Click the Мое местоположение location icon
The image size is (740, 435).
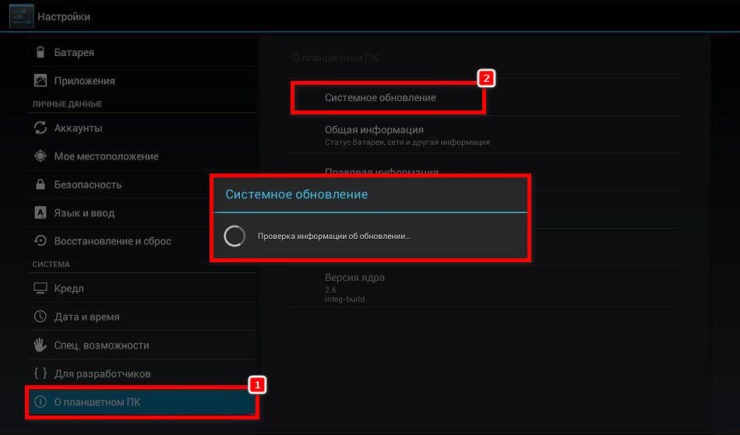coord(40,156)
